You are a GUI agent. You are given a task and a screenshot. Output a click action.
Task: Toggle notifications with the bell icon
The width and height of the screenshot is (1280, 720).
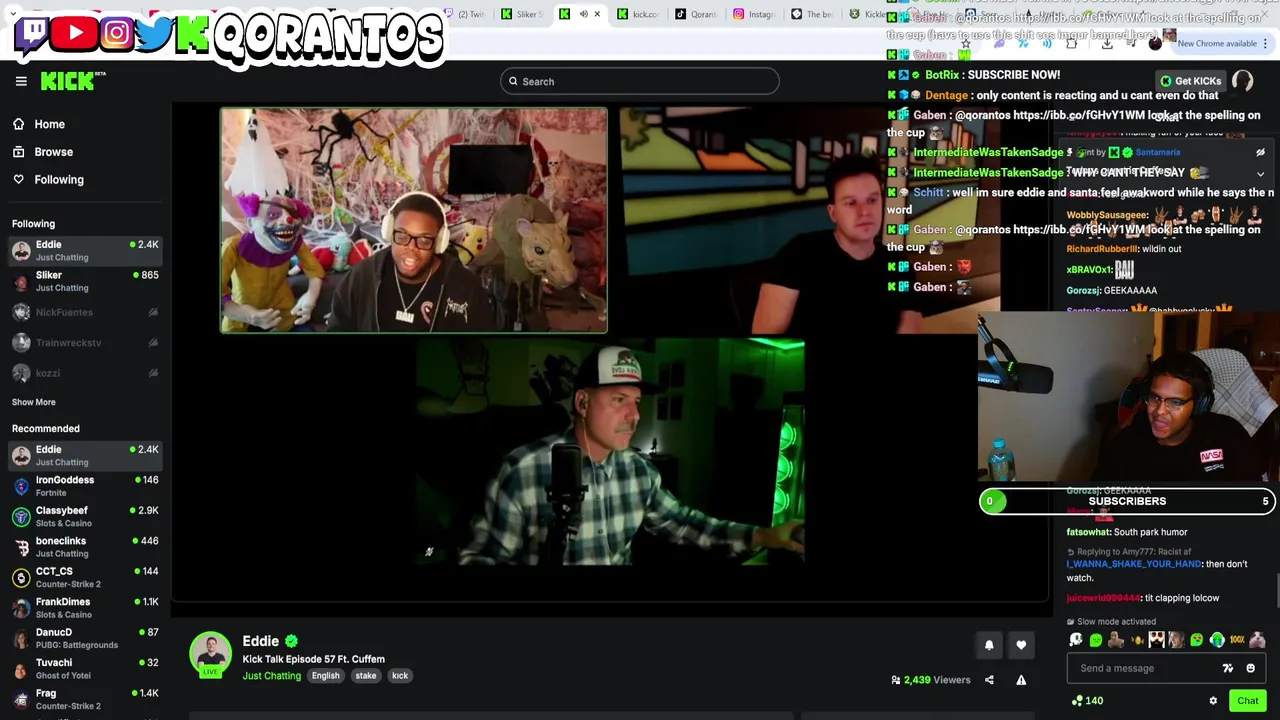click(x=989, y=645)
